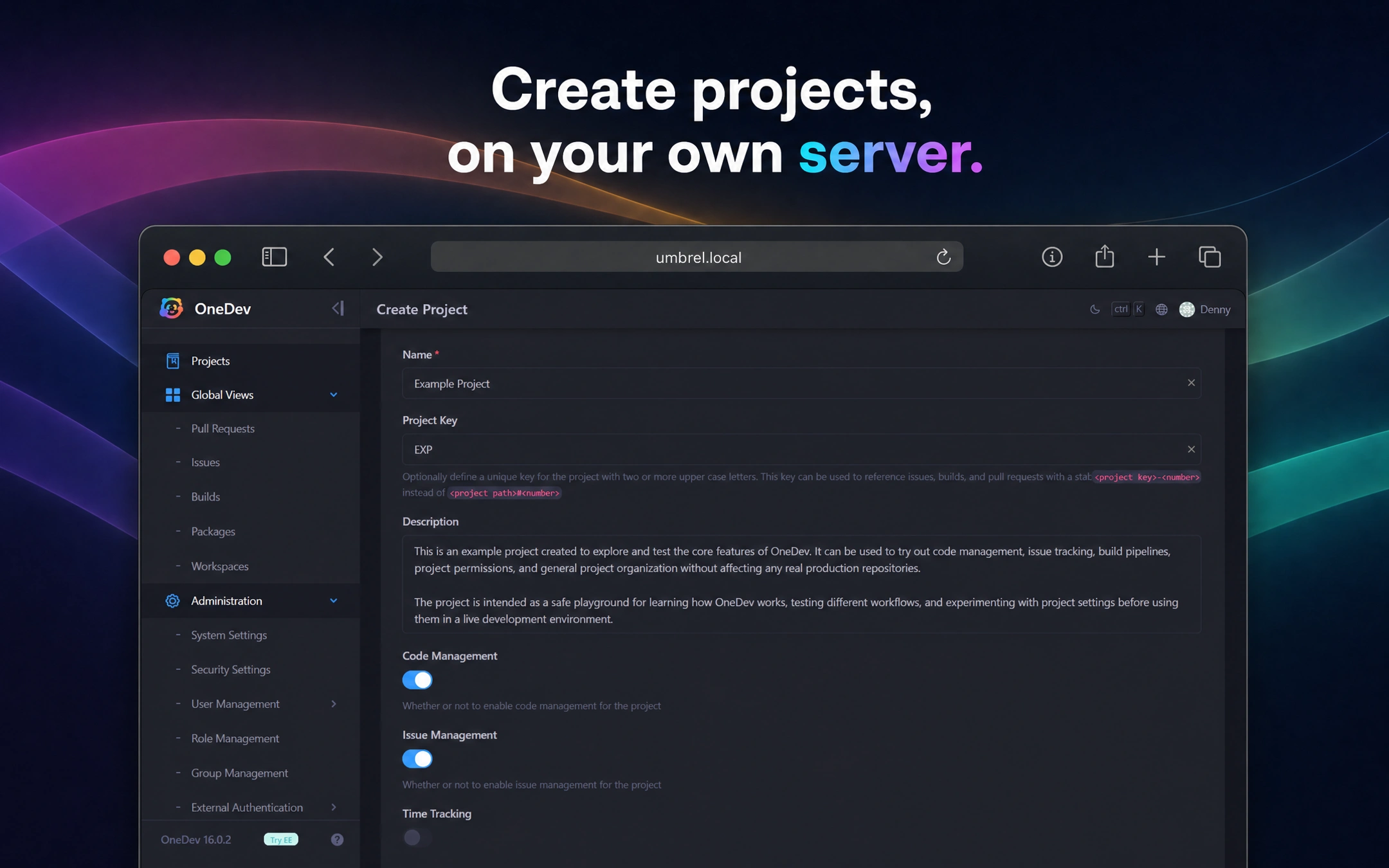The image size is (1389, 868).
Task: Collapse the Global Views section chevron
Action: (334, 395)
